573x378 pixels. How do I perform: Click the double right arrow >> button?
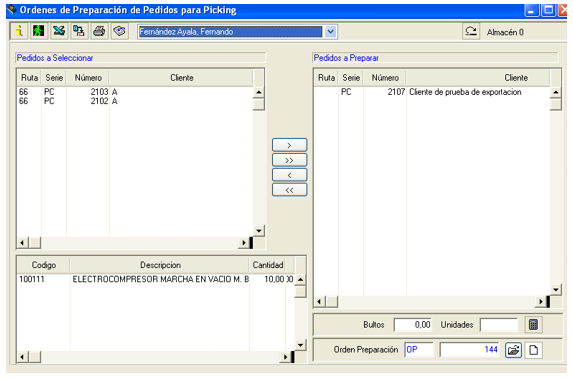(x=289, y=160)
